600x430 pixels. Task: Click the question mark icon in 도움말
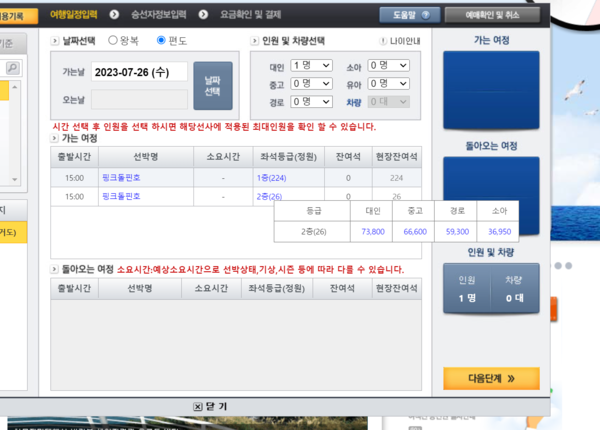click(x=426, y=15)
